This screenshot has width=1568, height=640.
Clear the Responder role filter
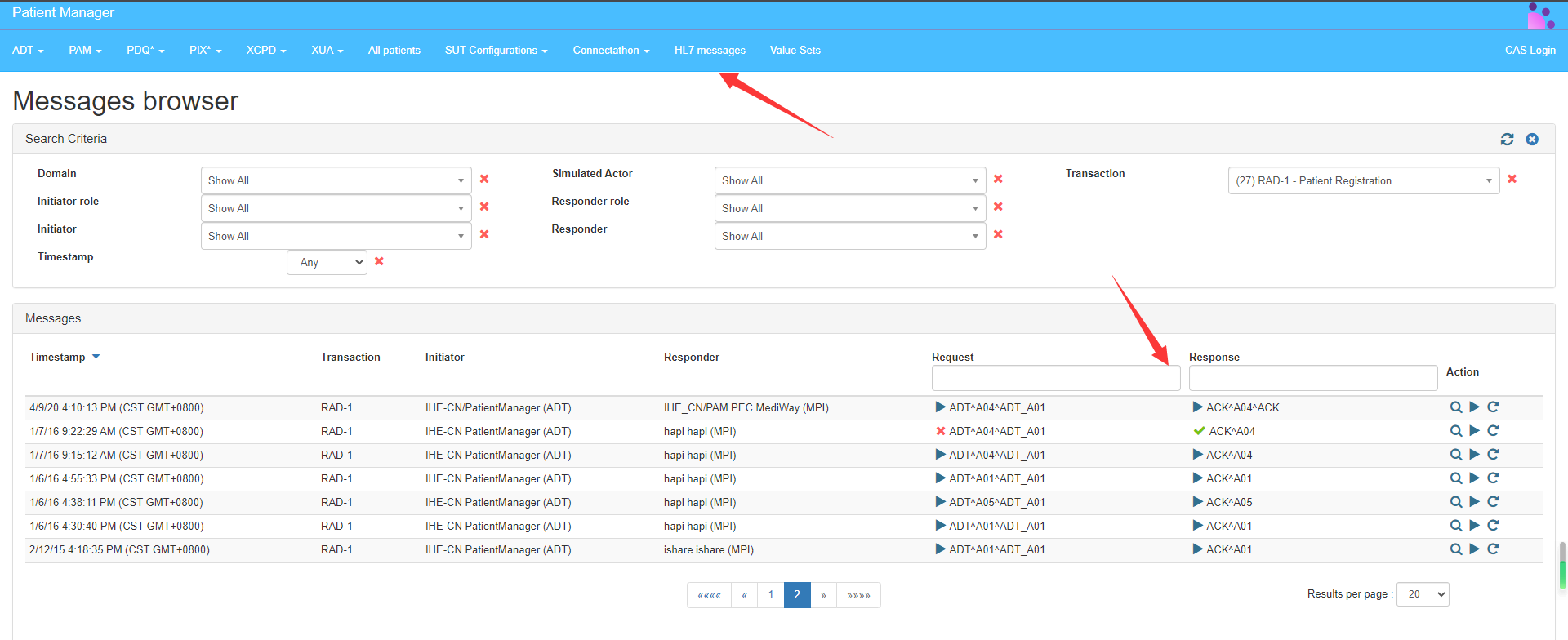coord(998,207)
